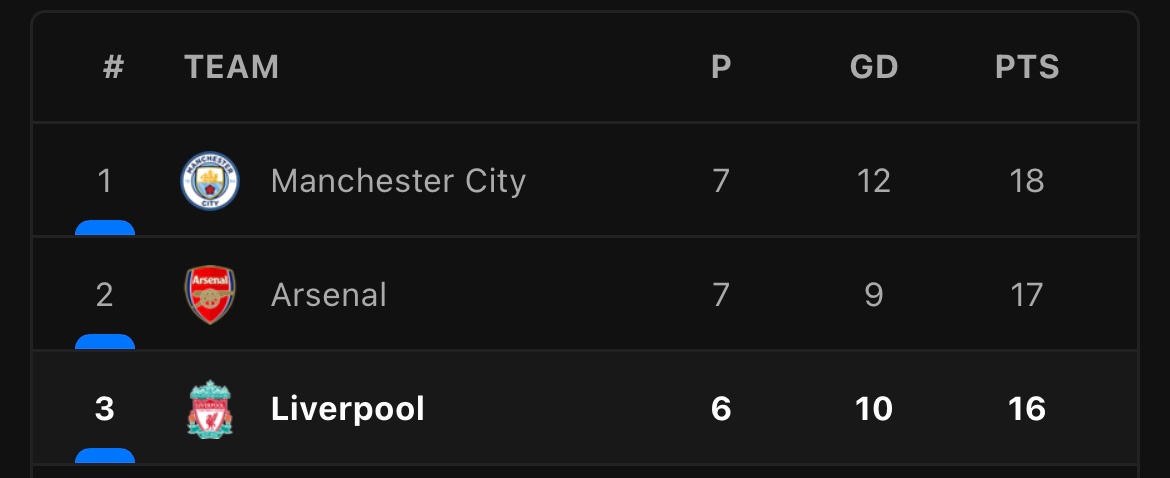Open the Liverpool team name

[x=348, y=409]
